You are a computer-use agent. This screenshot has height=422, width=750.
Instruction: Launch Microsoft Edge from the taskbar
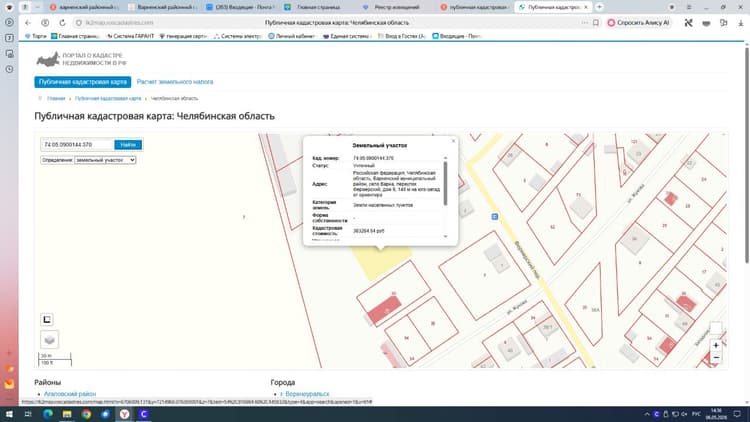coord(48,414)
